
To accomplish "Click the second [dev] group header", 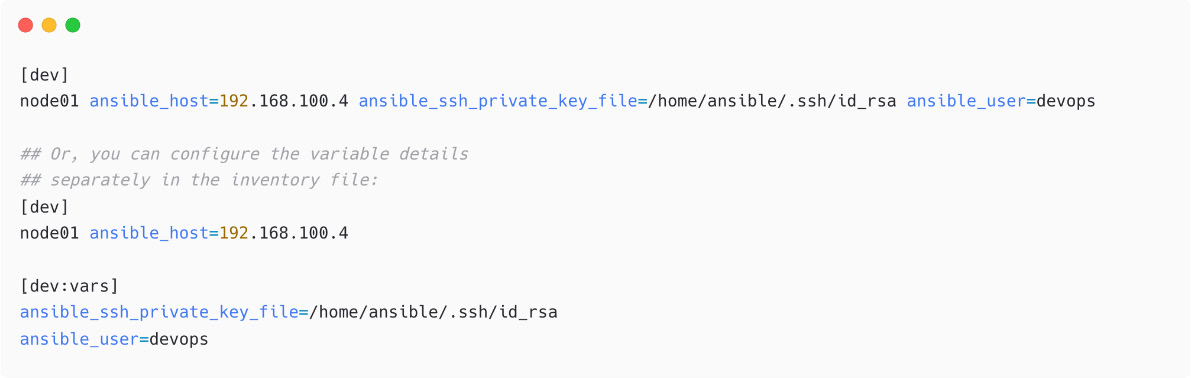I will (x=44, y=206).
